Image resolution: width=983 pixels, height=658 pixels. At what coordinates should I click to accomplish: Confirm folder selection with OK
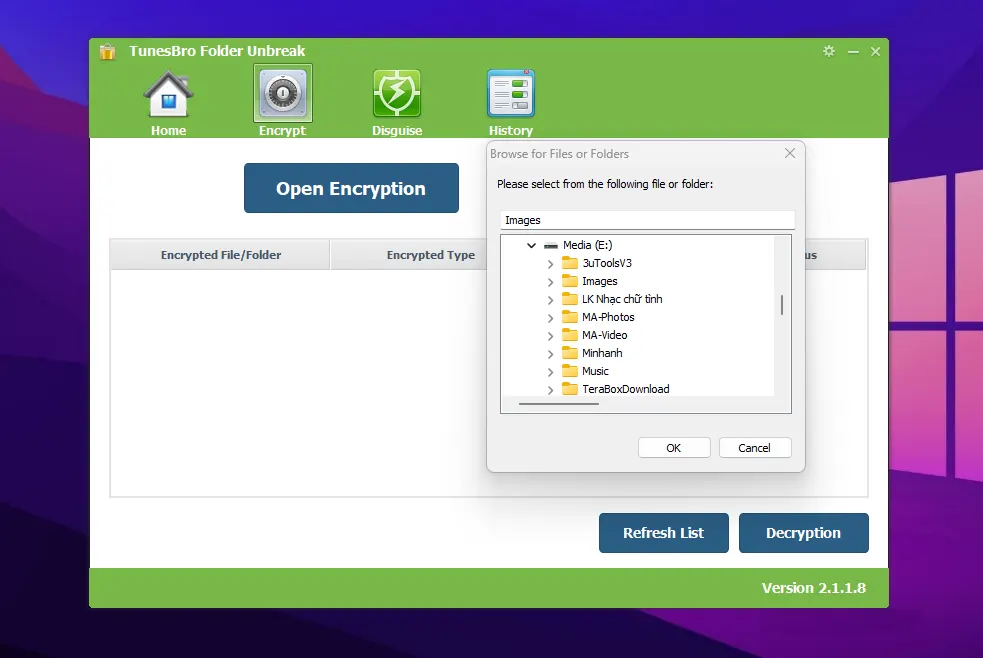[x=674, y=447]
